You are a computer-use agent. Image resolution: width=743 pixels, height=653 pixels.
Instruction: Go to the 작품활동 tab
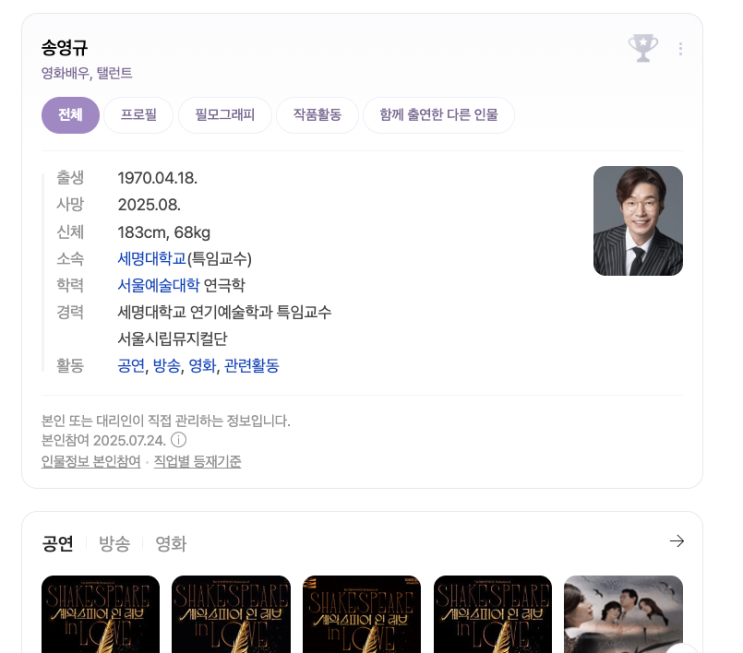pos(317,115)
